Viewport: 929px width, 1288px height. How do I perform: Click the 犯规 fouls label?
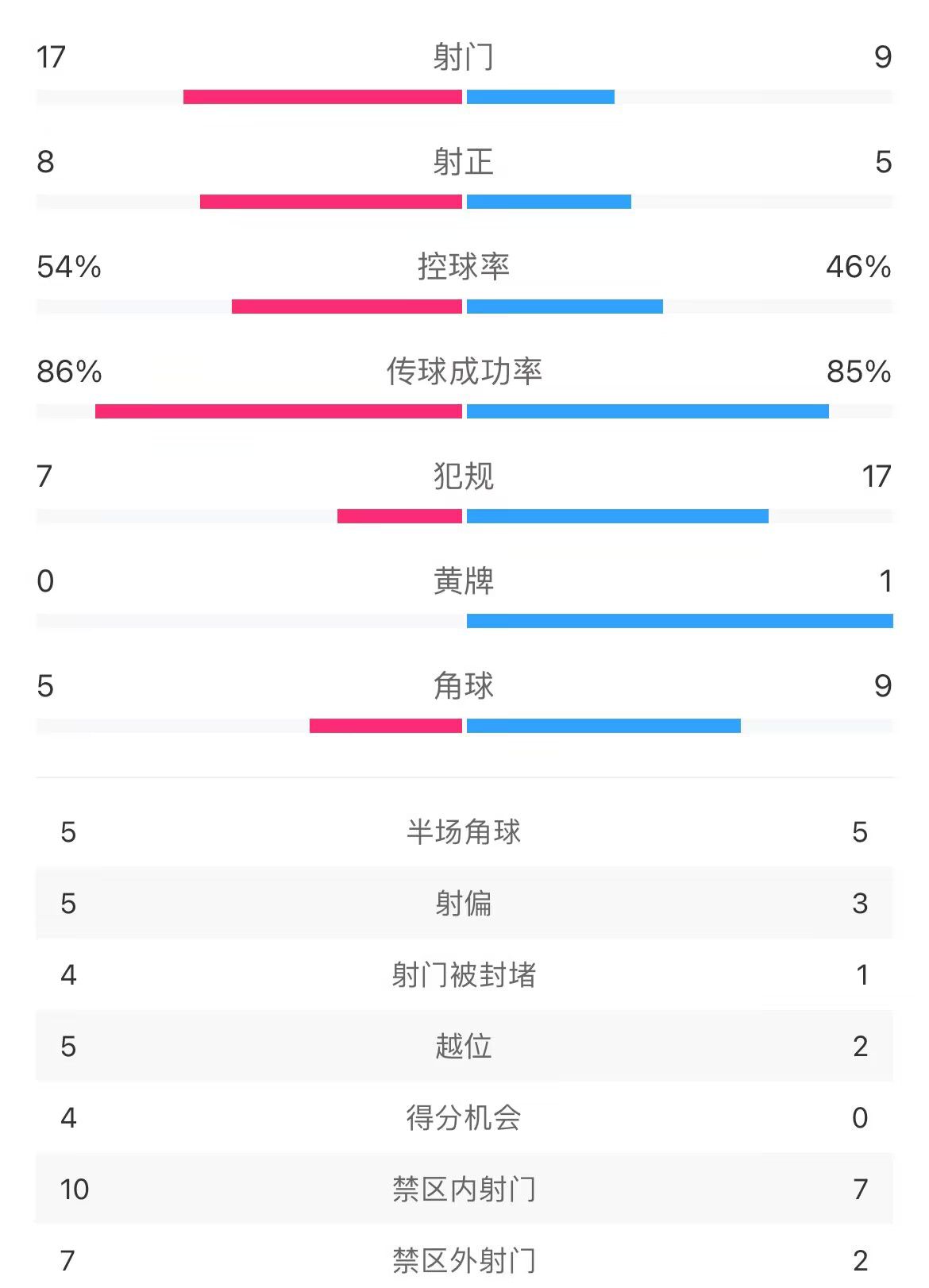[464, 476]
